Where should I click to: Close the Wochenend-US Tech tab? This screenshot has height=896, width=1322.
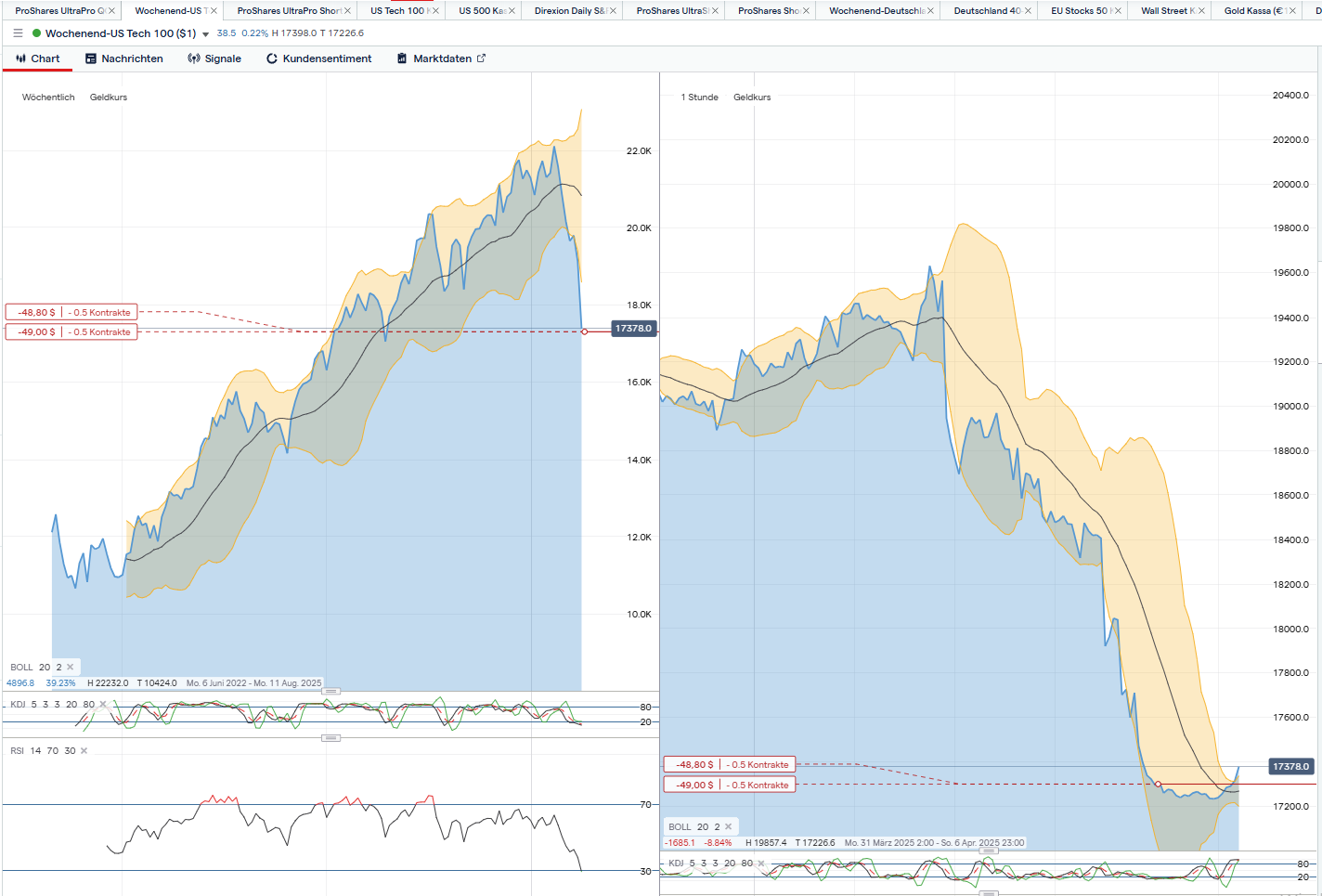(214, 11)
